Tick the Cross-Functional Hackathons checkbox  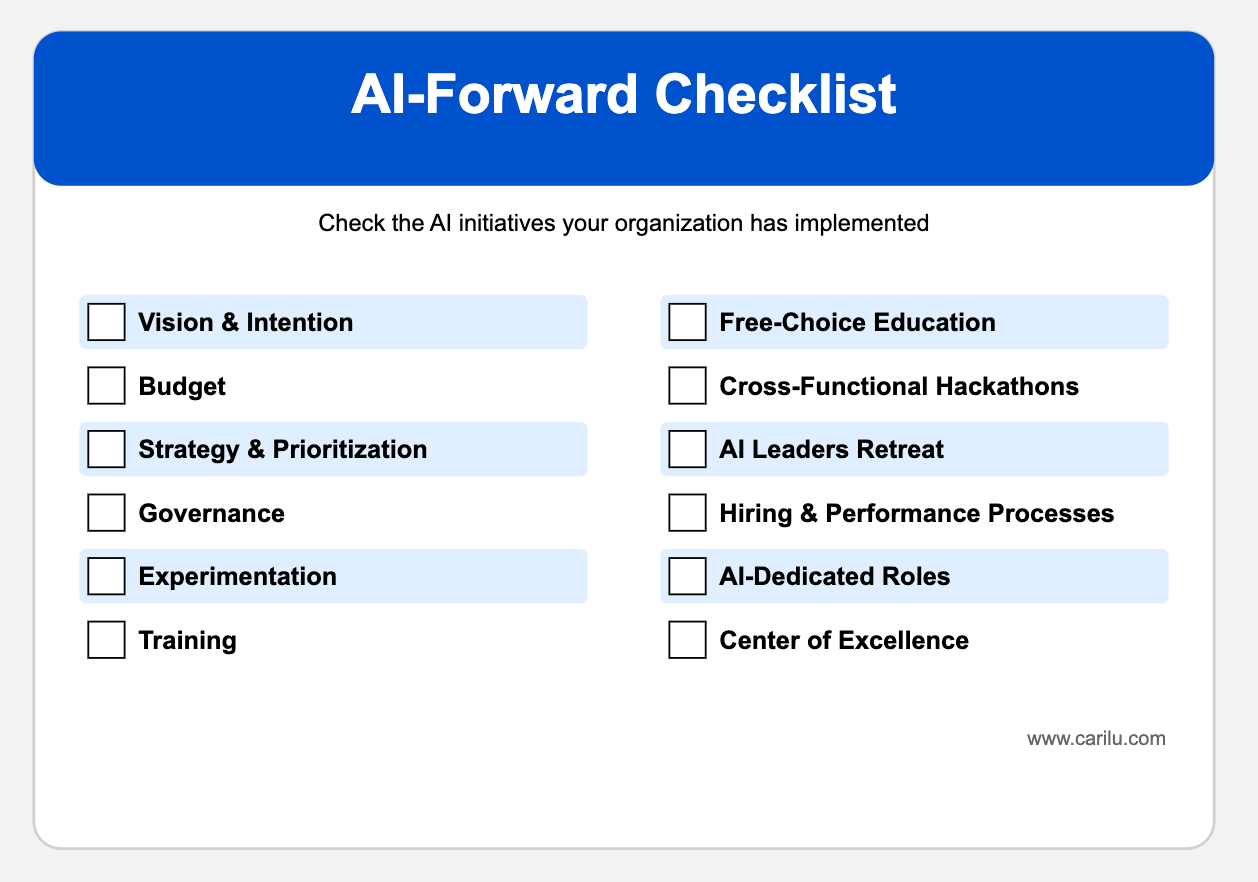pos(687,386)
